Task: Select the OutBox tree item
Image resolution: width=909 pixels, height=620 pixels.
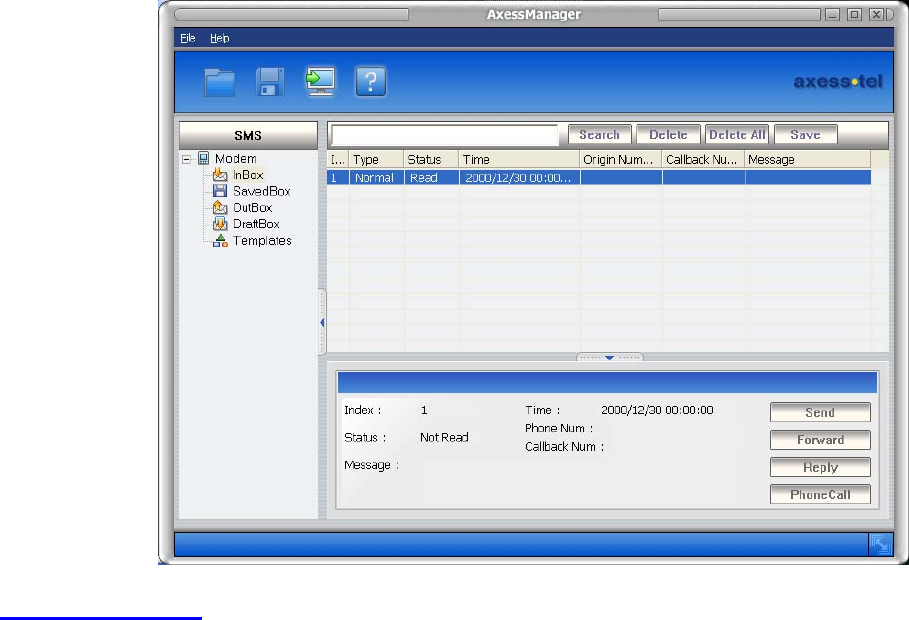Action: click(252, 207)
